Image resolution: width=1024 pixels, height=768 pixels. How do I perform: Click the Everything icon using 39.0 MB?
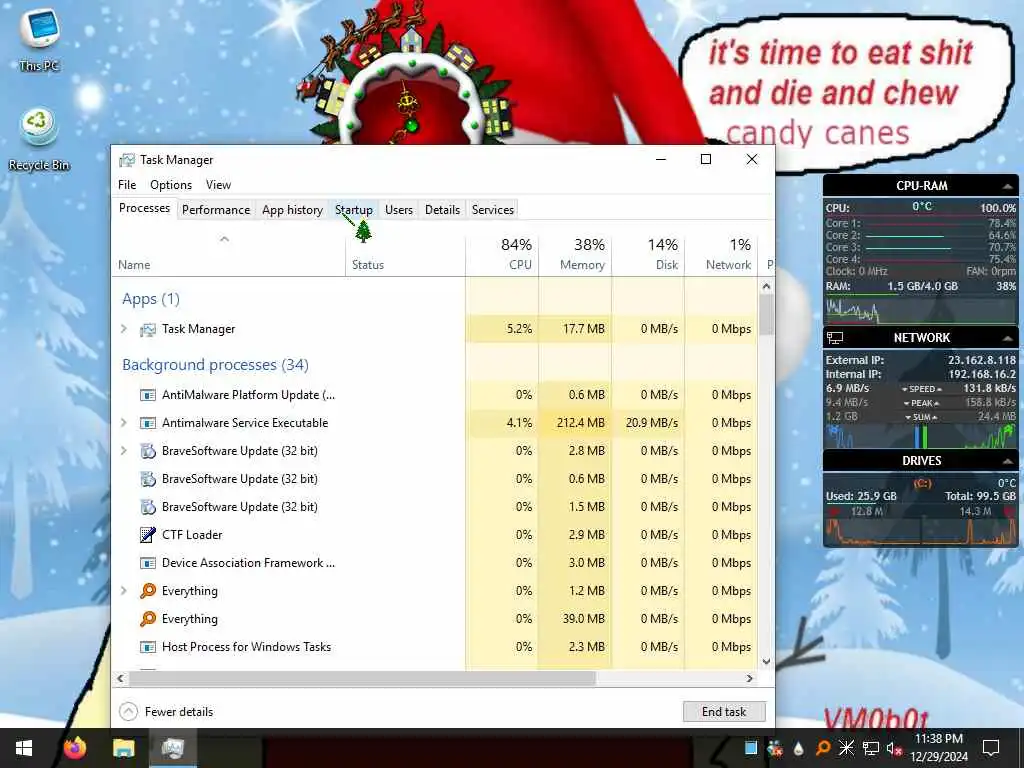[x=148, y=619]
